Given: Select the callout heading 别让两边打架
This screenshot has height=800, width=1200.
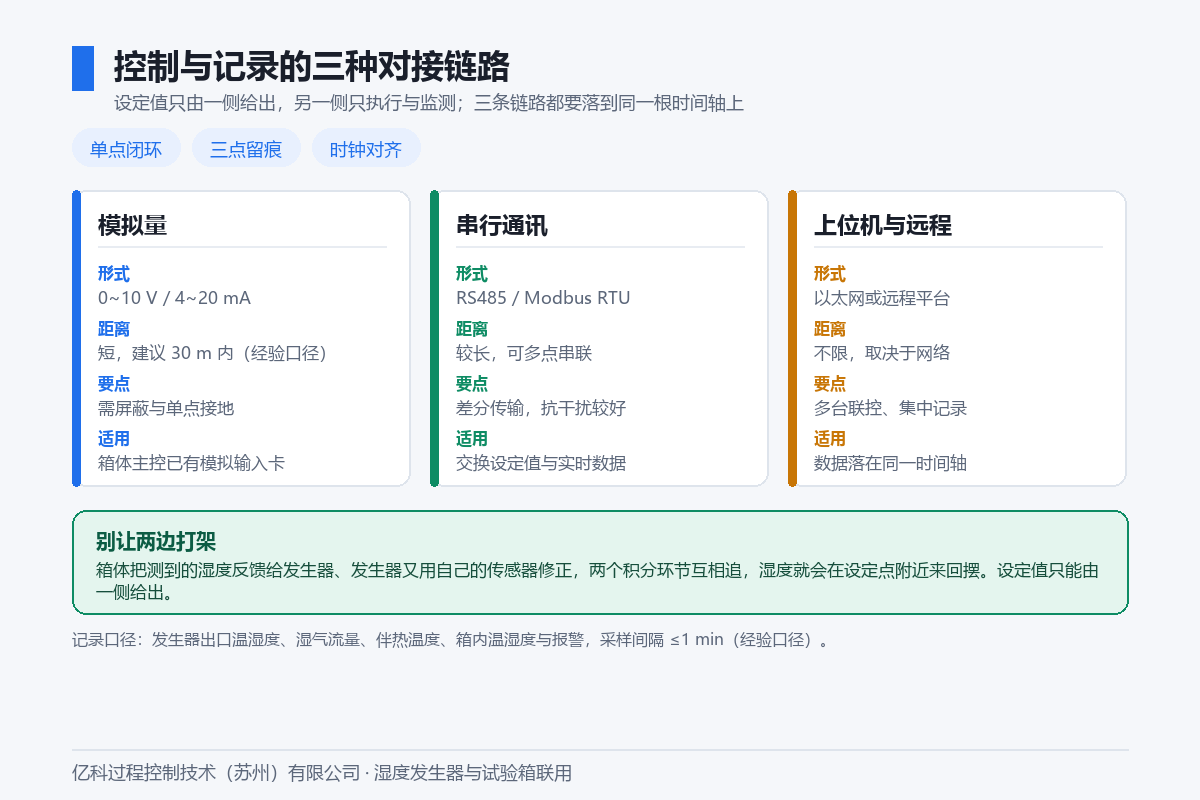Looking at the screenshot, I should click(x=156, y=542).
